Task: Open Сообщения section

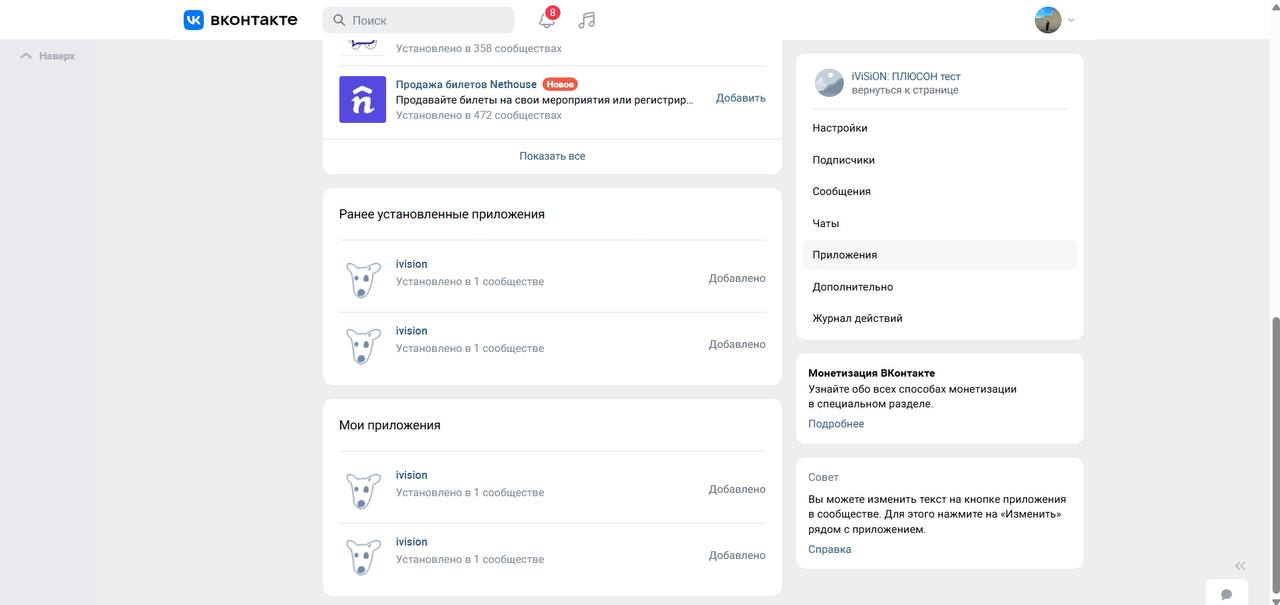Action: 940,191
